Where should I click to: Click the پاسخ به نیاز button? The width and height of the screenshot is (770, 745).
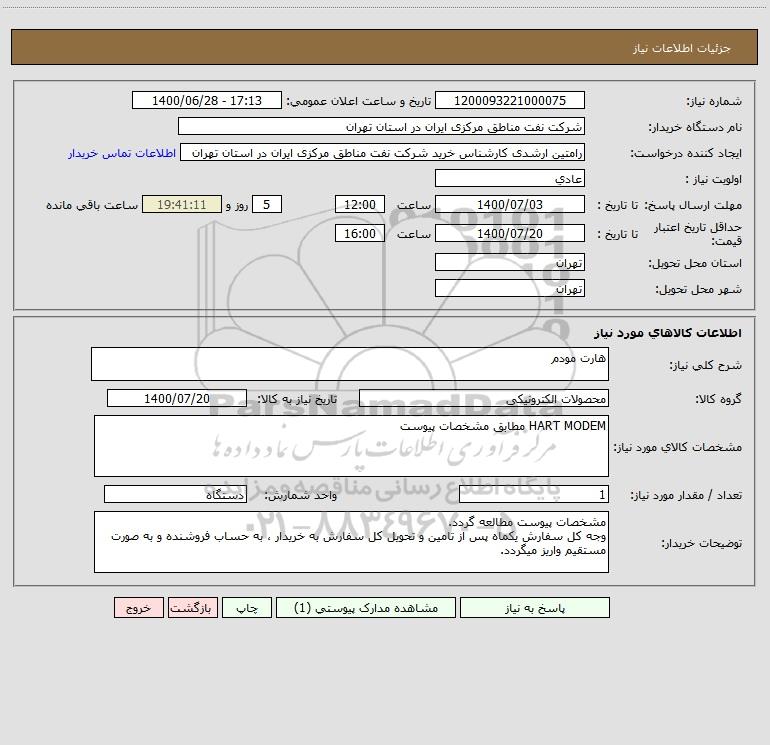tap(534, 607)
